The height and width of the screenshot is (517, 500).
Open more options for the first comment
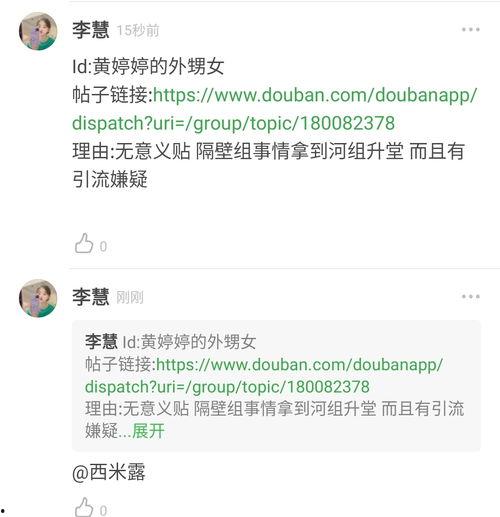470,30
